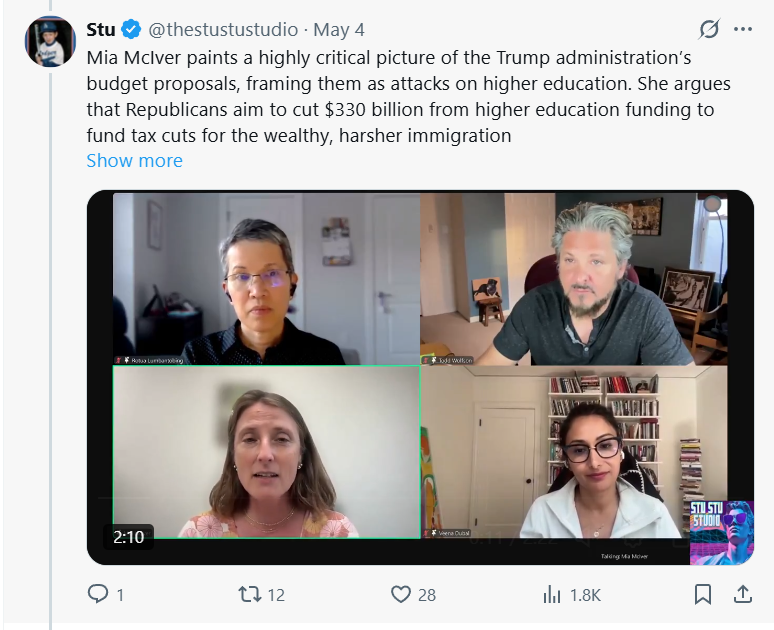Expand tweet text with Show more
The height and width of the screenshot is (630, 774).
(134, 160)
